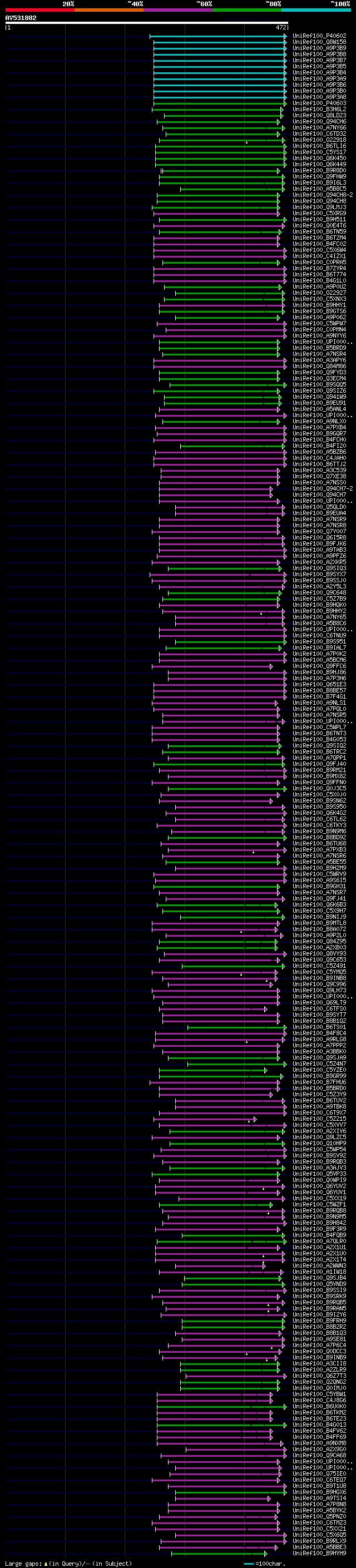
Task: Click the =100char. scale legend
Action: coord(264,1564)
